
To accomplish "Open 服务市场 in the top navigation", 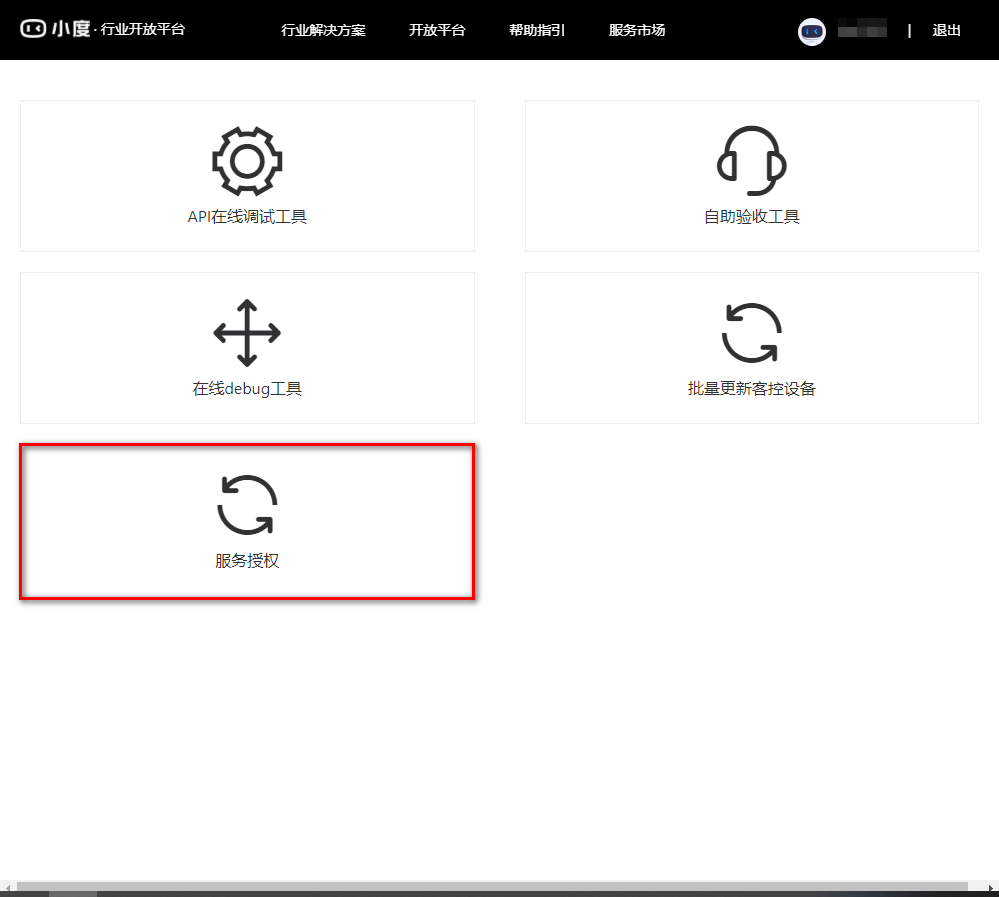I will coord(637,30).
